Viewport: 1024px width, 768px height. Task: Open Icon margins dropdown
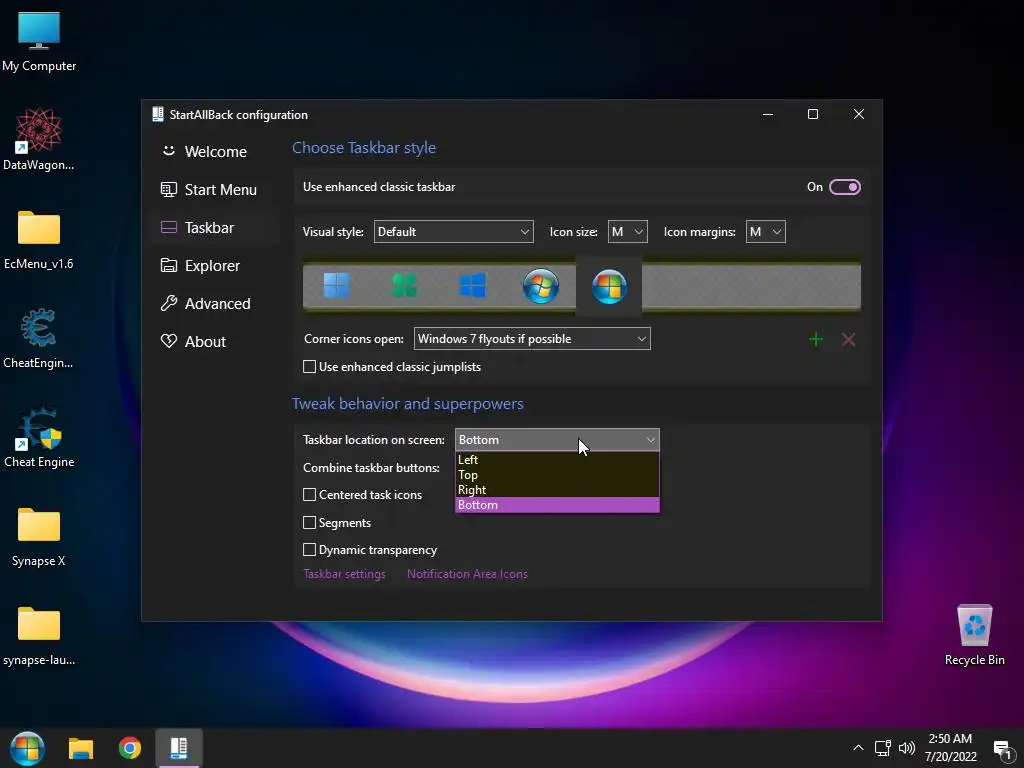765,232
